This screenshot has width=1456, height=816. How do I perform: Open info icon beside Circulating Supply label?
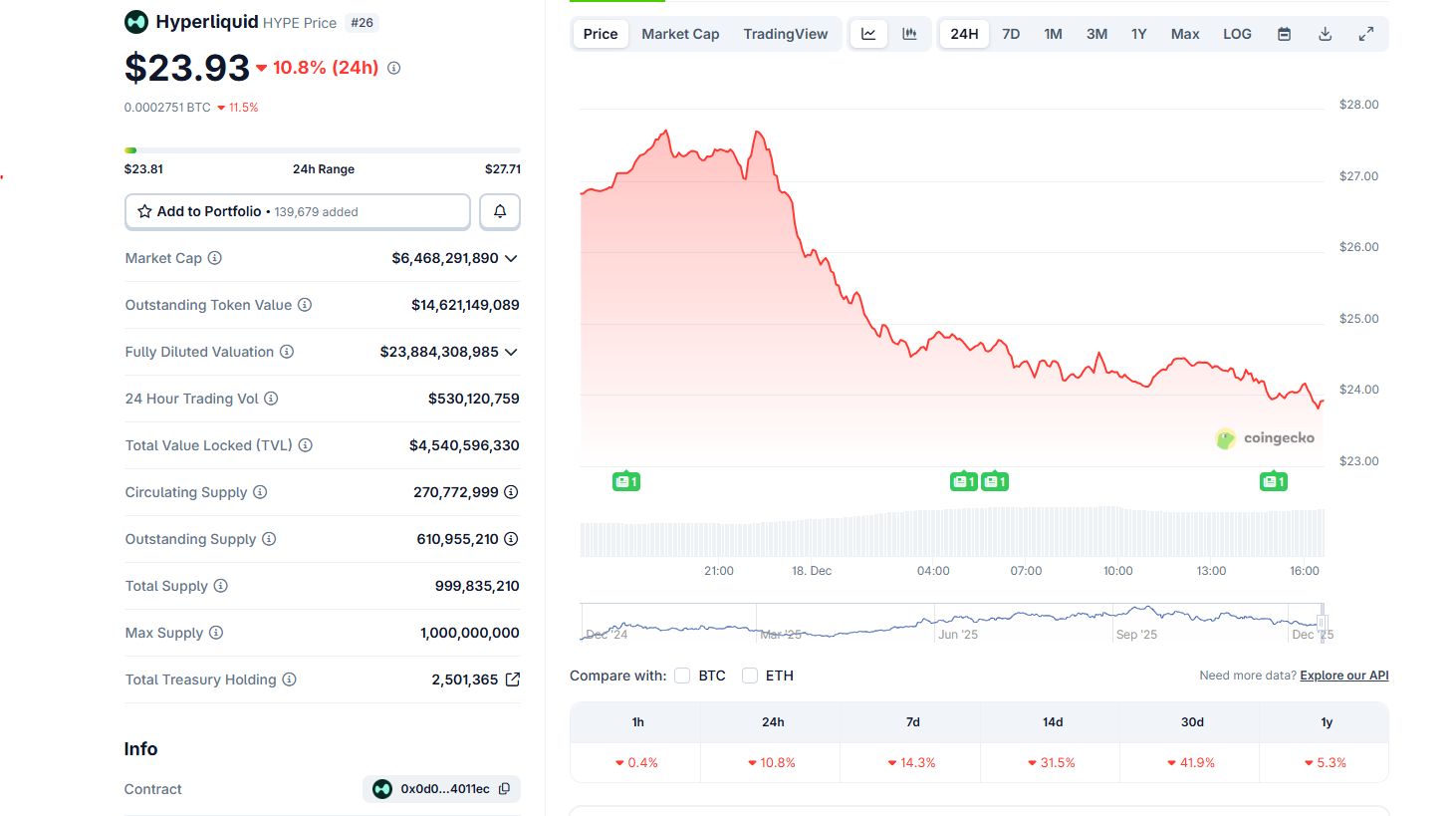pos(260,492)
